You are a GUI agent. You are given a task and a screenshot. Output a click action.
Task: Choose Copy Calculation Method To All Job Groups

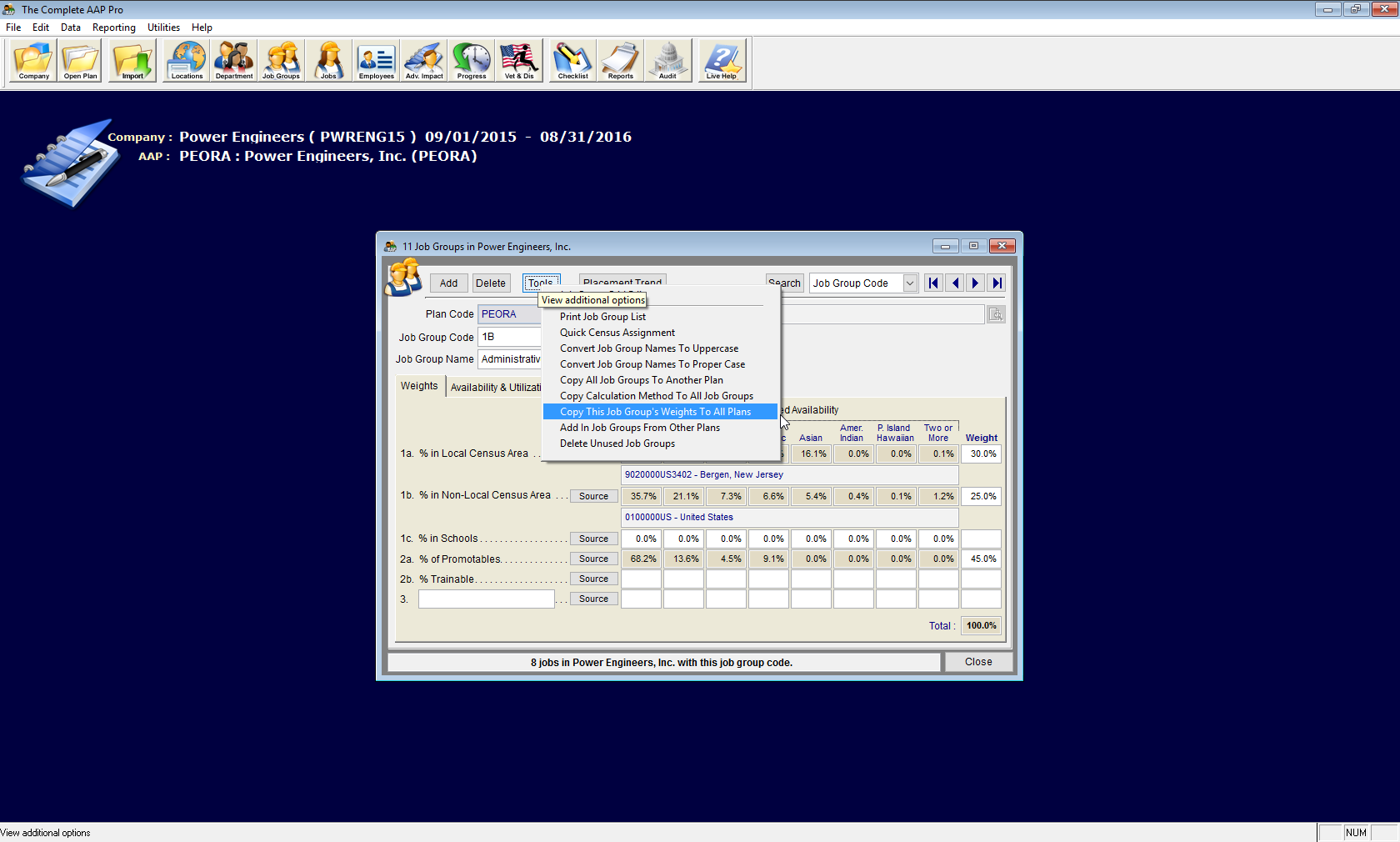pos(660,396)
